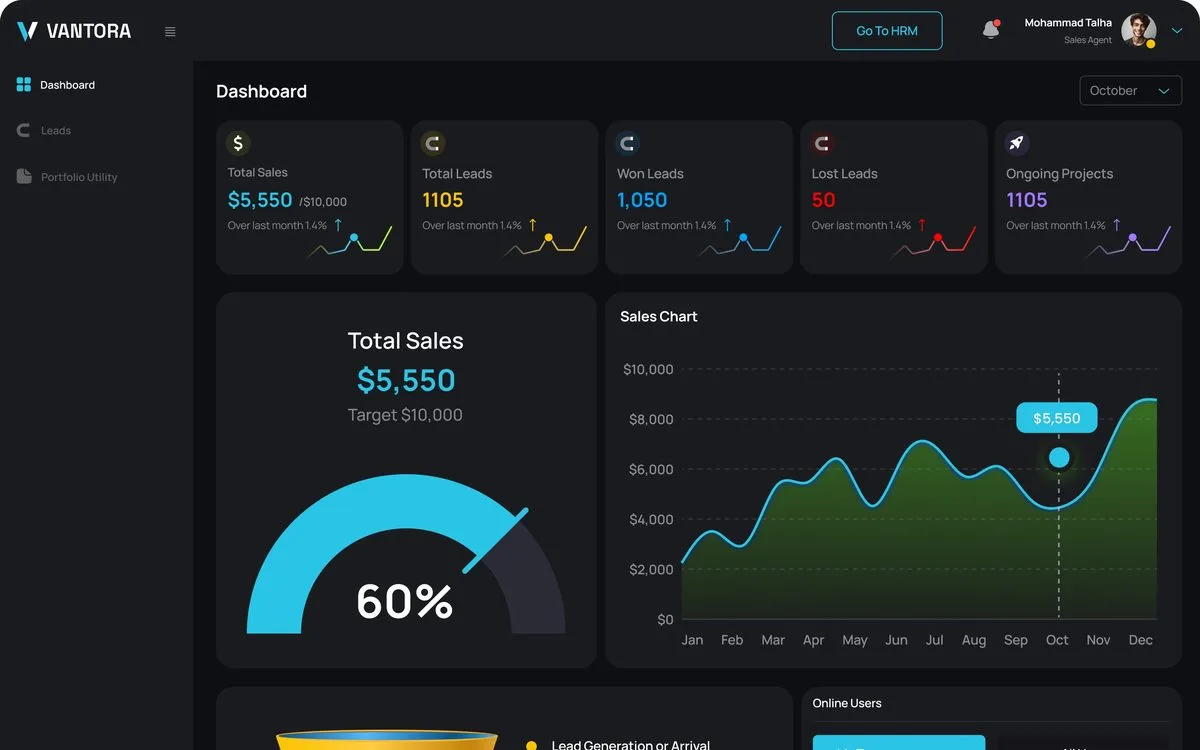Image resolution: width=1200 pixels, height=750 pixels.
Task: Select the Dec label on the chart axis
Action: [1140, 640]
